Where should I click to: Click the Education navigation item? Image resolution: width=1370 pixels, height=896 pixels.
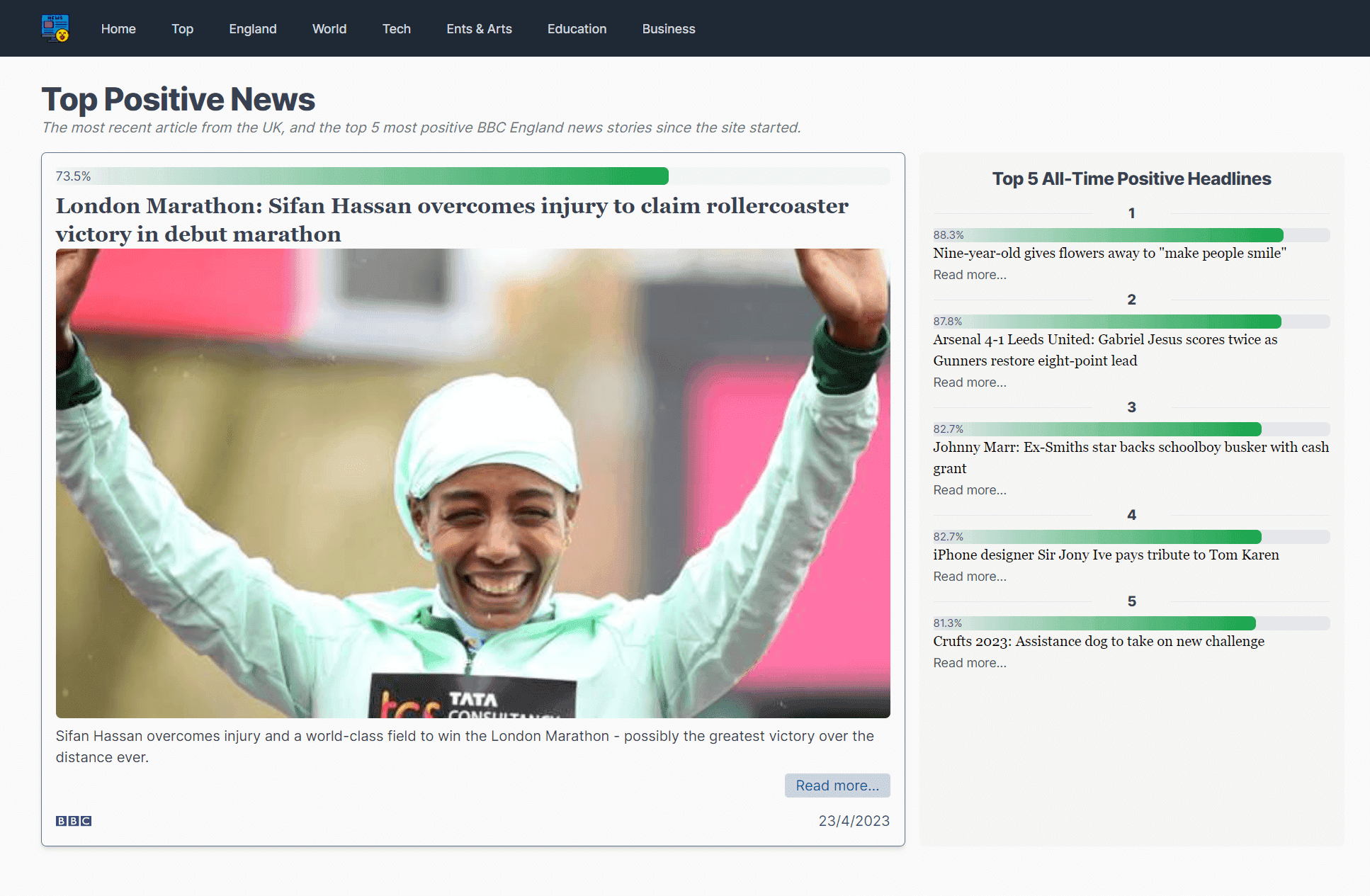(x=577, y=28)
